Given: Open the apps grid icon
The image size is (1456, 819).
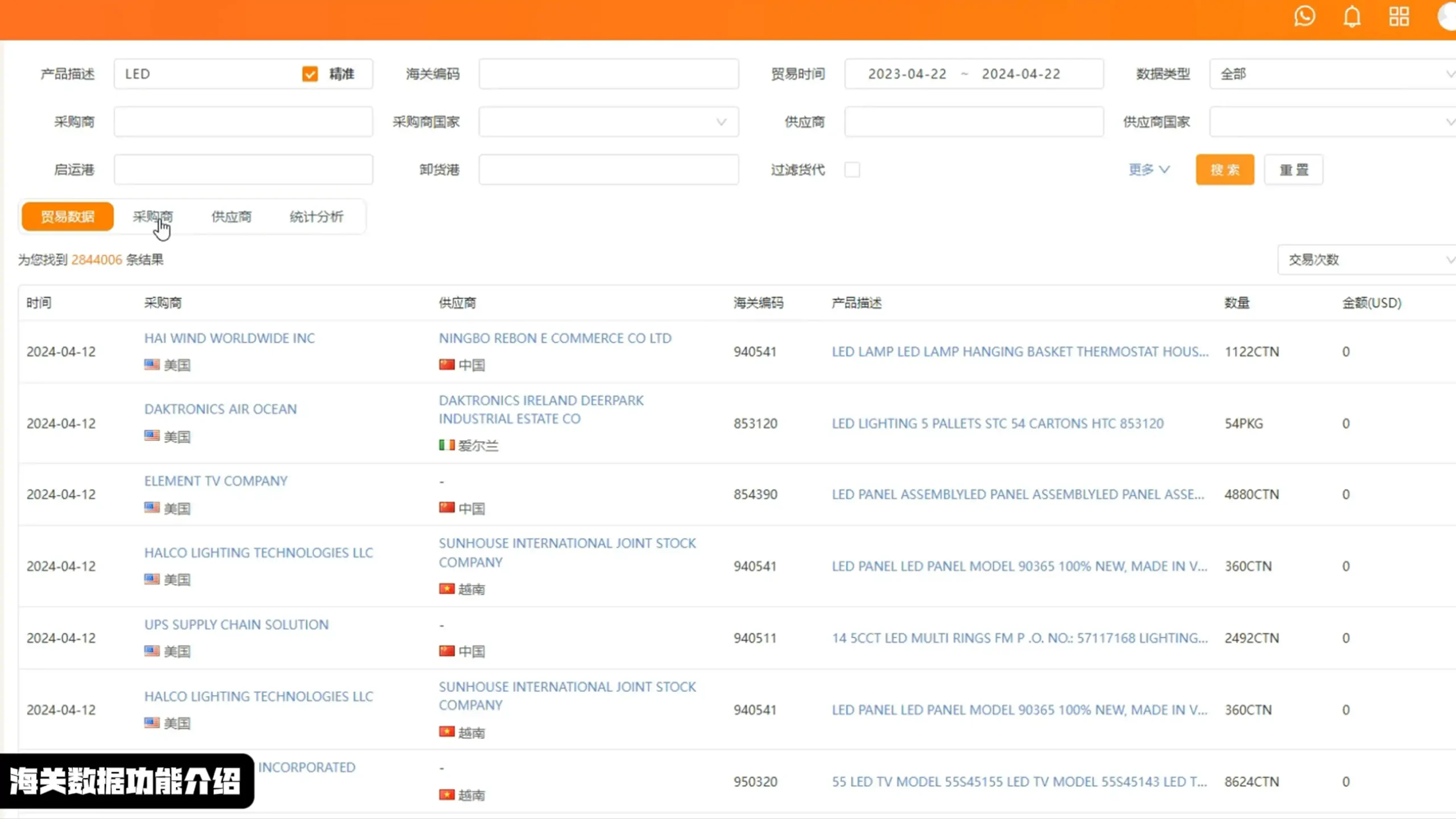Looking at the screenshot, I should coord(1399,16).
